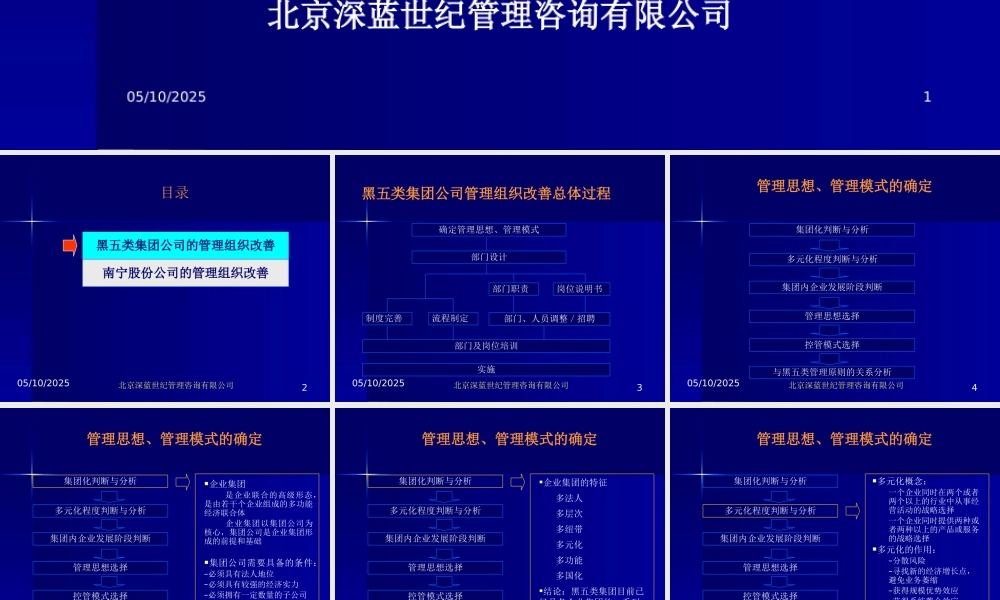Click the hollow arrow beside 多元化概念 text box
The width and height of the screenshot is (1000, 600).
[x=853, y=511]
